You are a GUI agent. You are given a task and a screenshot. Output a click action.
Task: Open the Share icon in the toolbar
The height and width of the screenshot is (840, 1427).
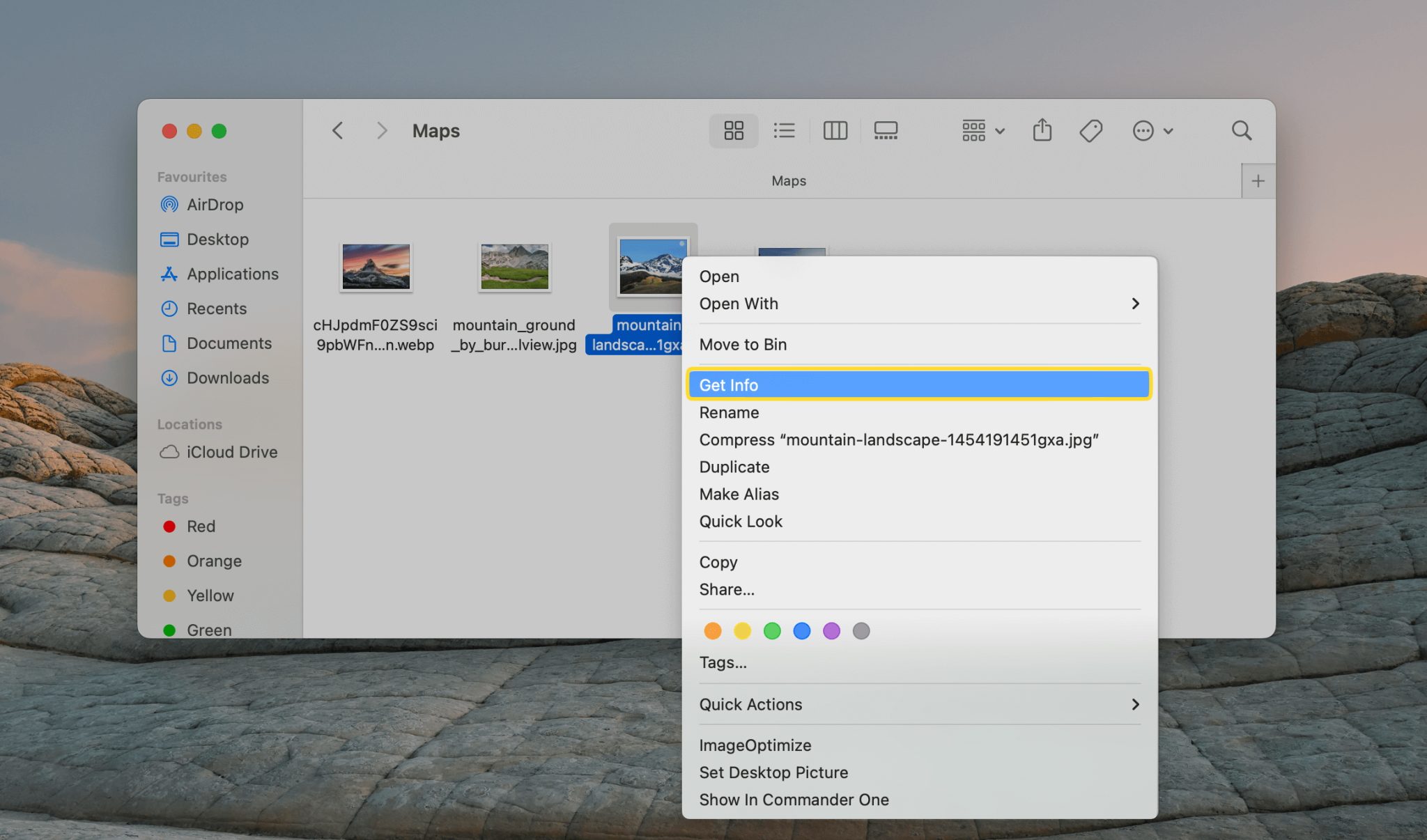click(x=1042, y=130)
